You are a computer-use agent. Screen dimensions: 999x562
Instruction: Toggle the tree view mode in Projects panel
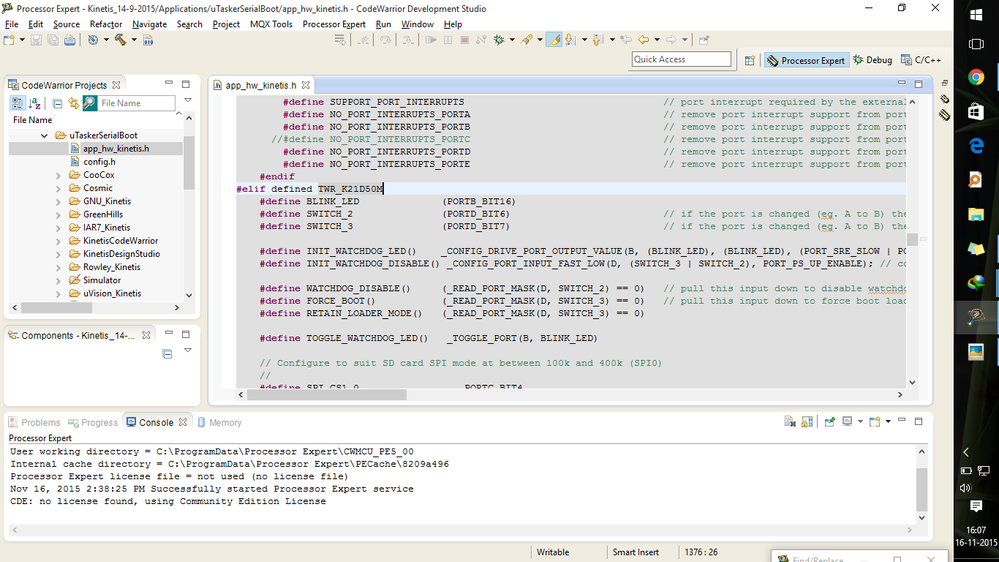point(17,103)
